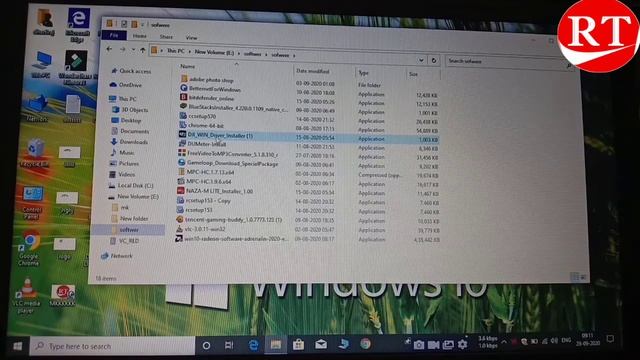Go up one folder level
Viewport: 640px width, 360px height.
[142, 50]
